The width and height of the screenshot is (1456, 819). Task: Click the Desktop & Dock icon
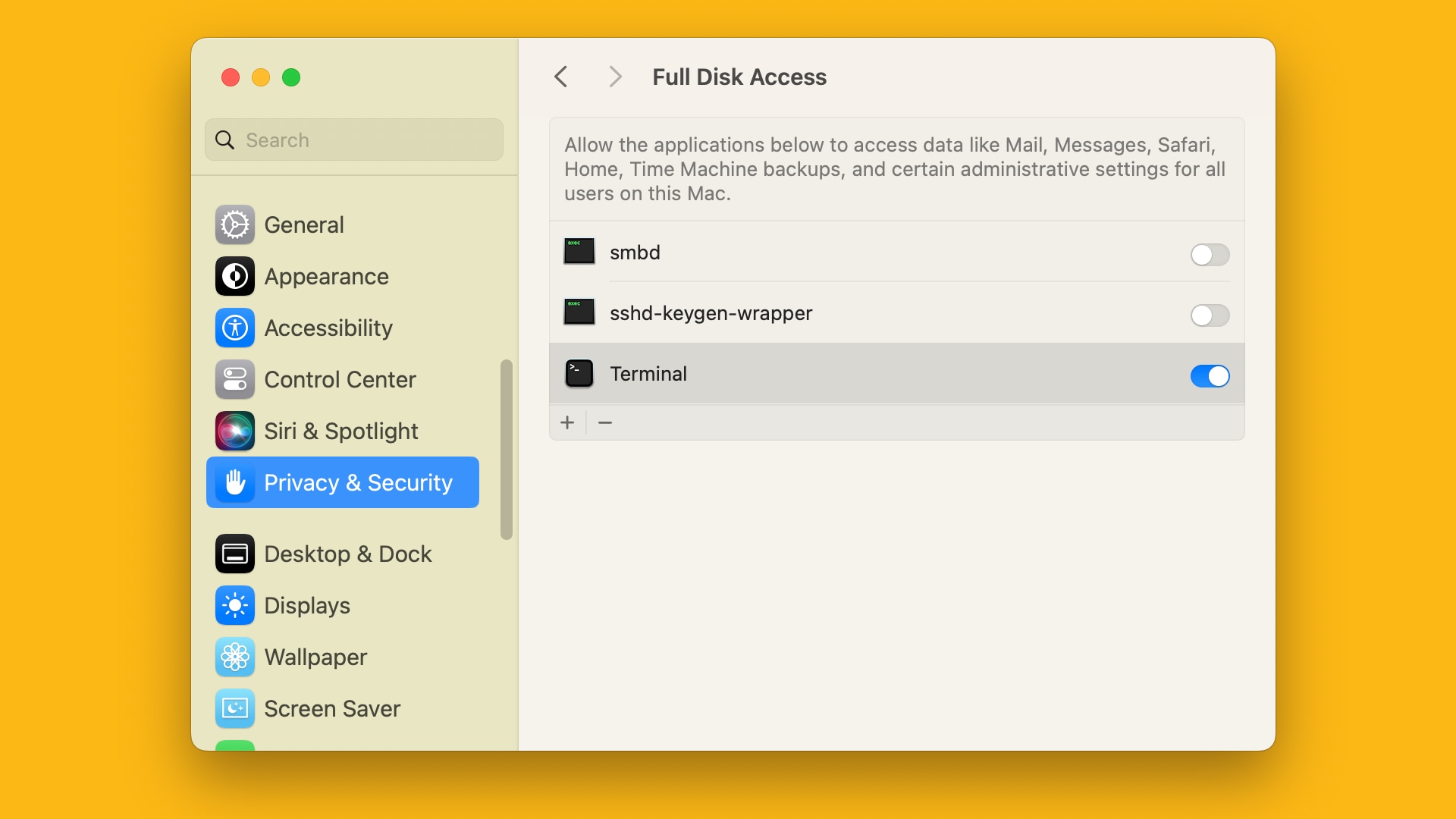235,554
